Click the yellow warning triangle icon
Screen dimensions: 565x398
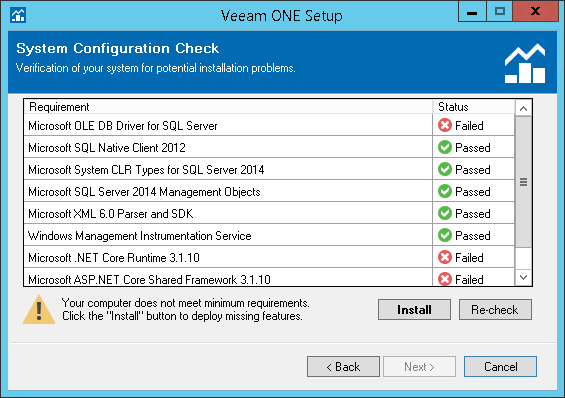pyautogui.click(x=39, y=310)
